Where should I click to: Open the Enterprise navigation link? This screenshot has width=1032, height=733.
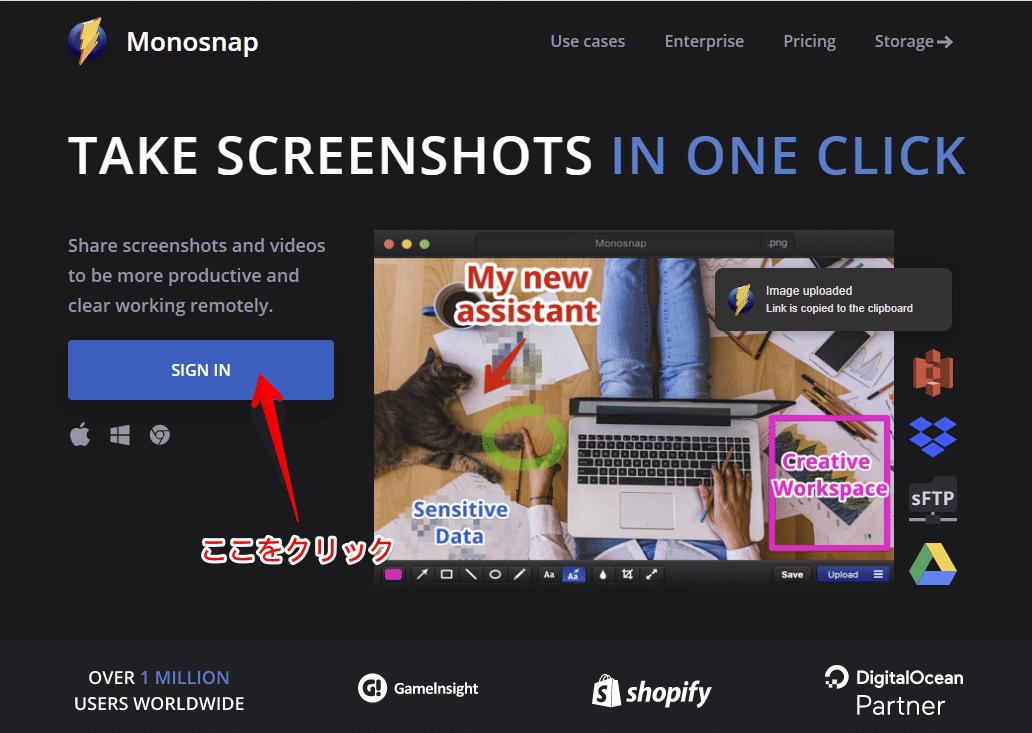pyautogui.click(x=704, y=41)
